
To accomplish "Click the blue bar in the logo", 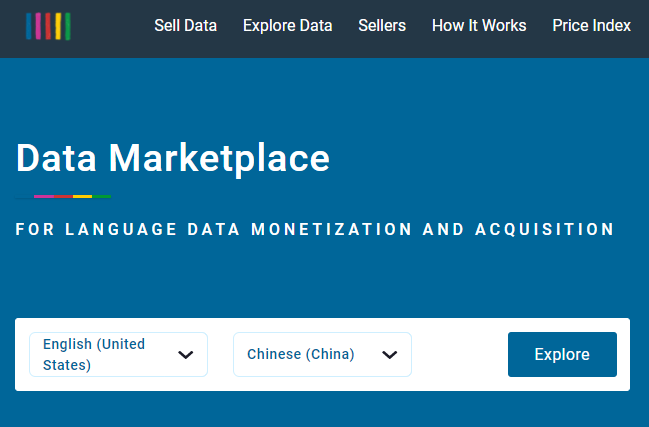I will click(x=28, y=26).
